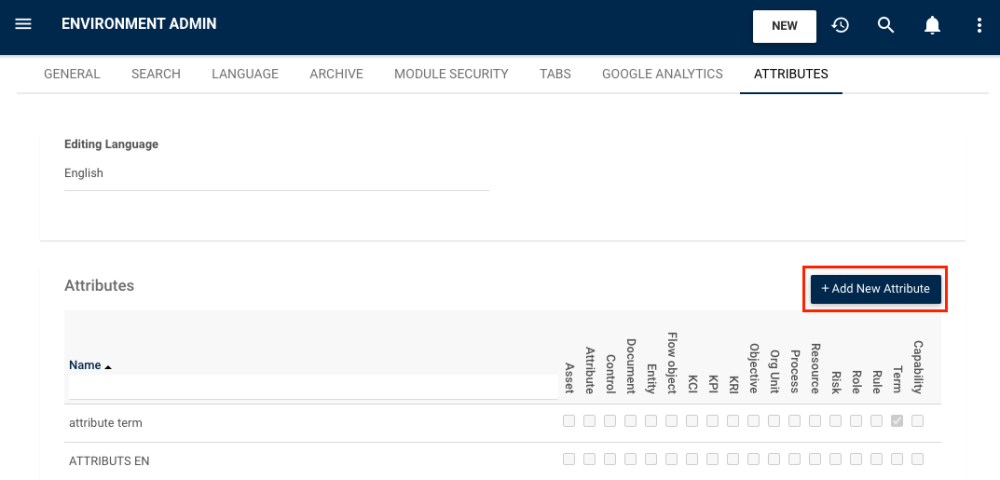Sort by the Name column header
The image size is (1000, 480).
[x=85, y=365]
